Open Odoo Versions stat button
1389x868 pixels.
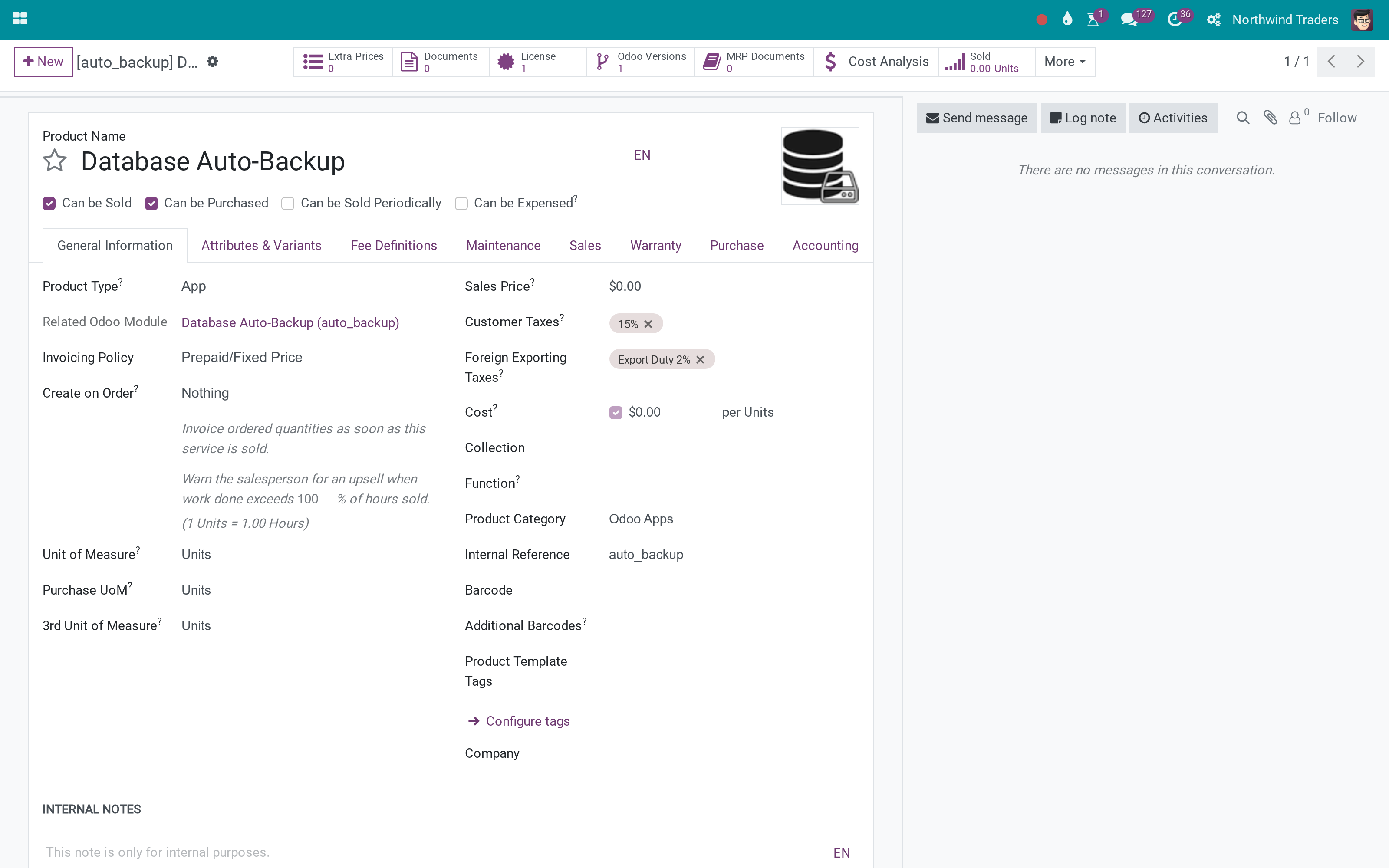(x=641, y=62)
